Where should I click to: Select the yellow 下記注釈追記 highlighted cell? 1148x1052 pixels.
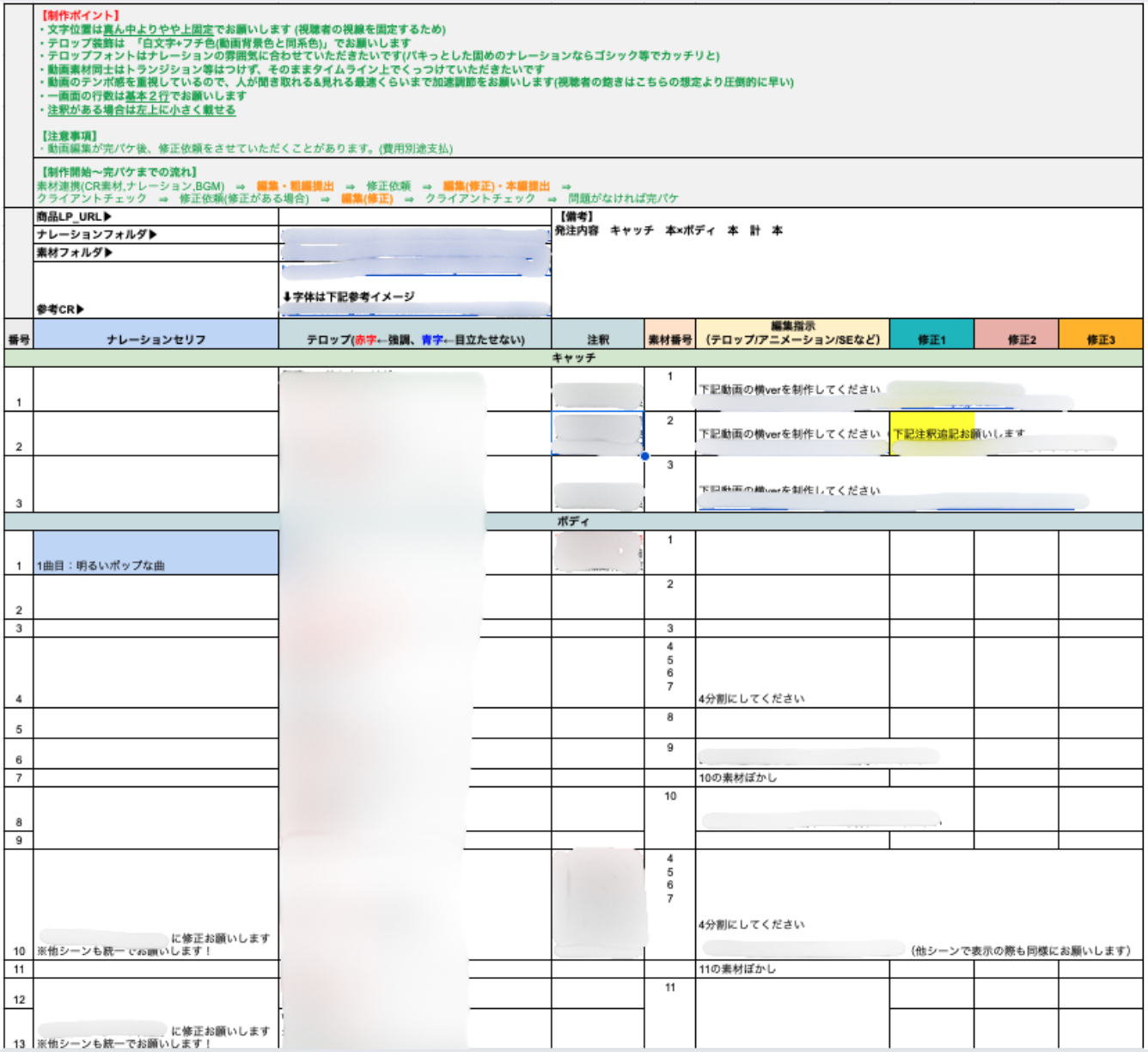point(932,433)
